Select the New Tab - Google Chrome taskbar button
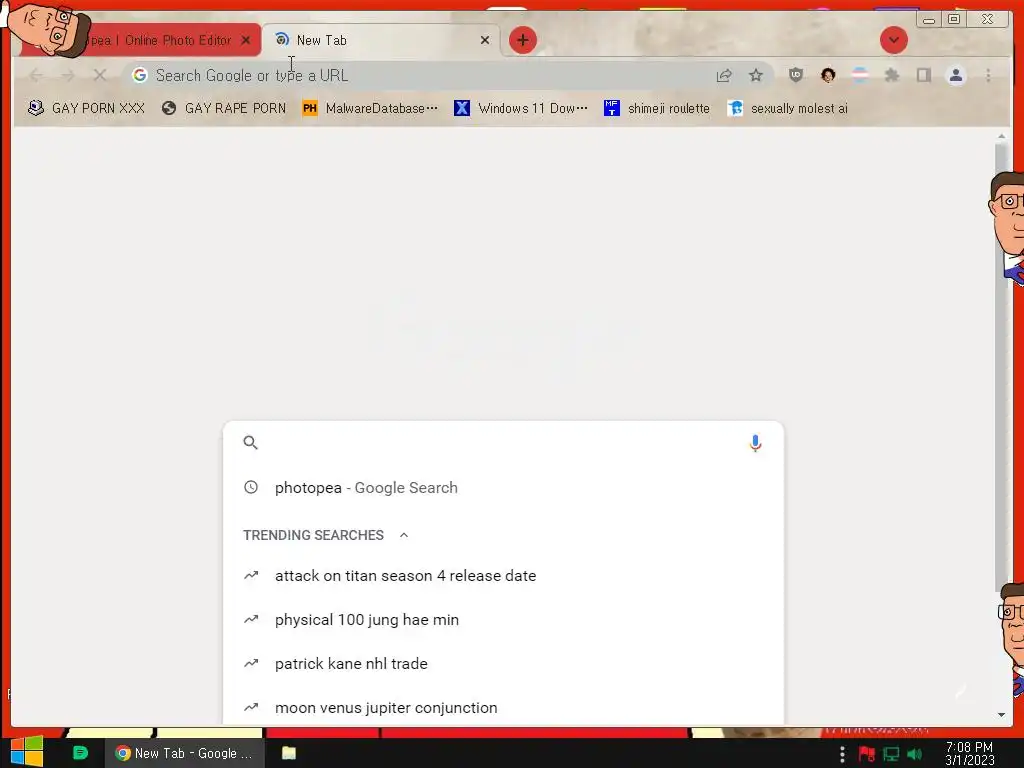The width and height of the screenshot is (1024, 768). click(x=185, y=753)
